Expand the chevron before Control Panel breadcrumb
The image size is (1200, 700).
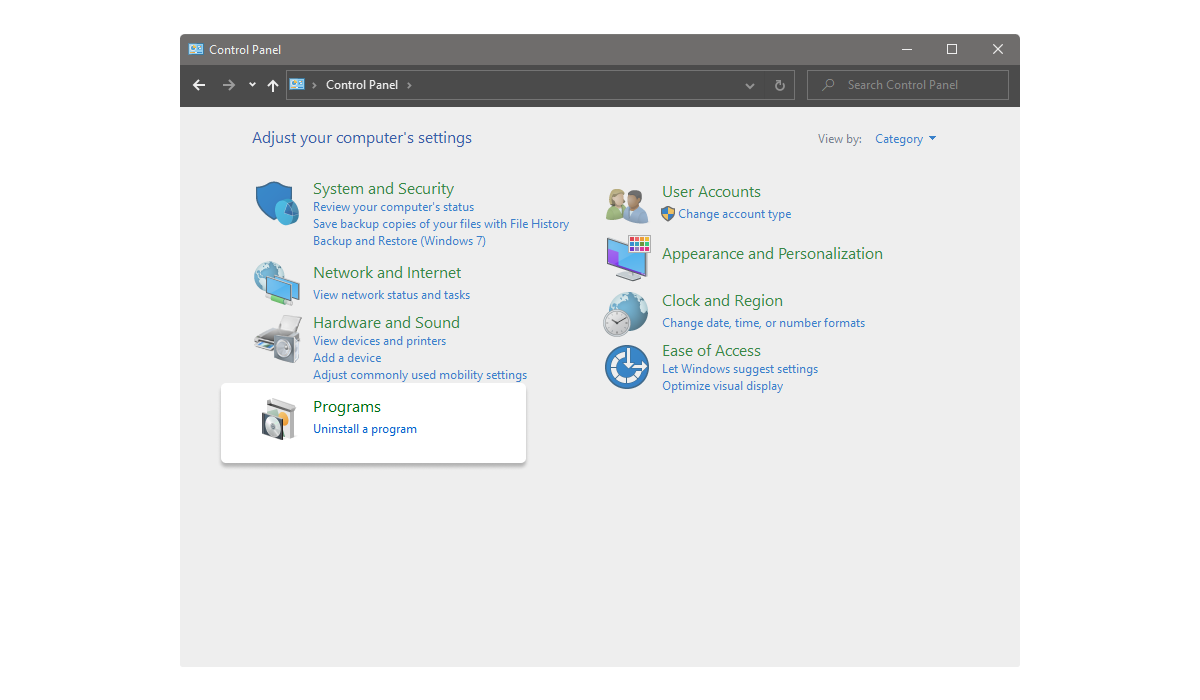tap(315, 85)
